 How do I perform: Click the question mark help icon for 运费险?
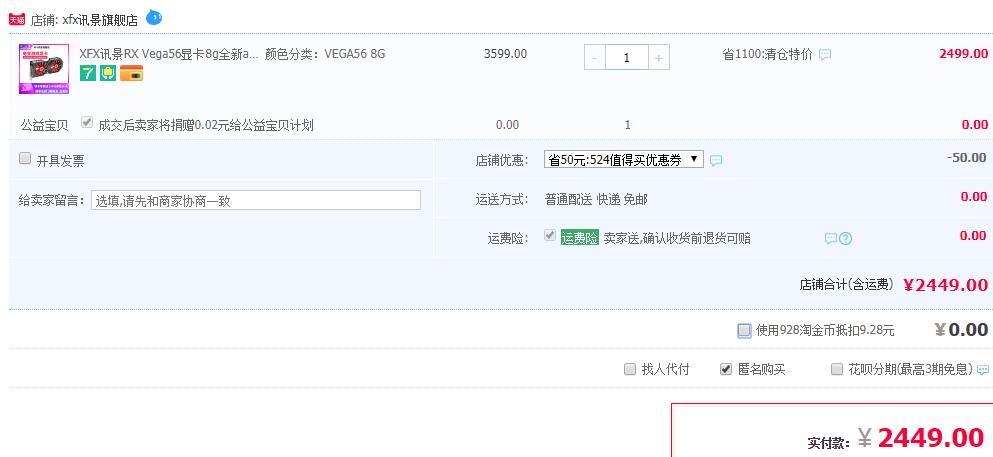tap(845, 239)
